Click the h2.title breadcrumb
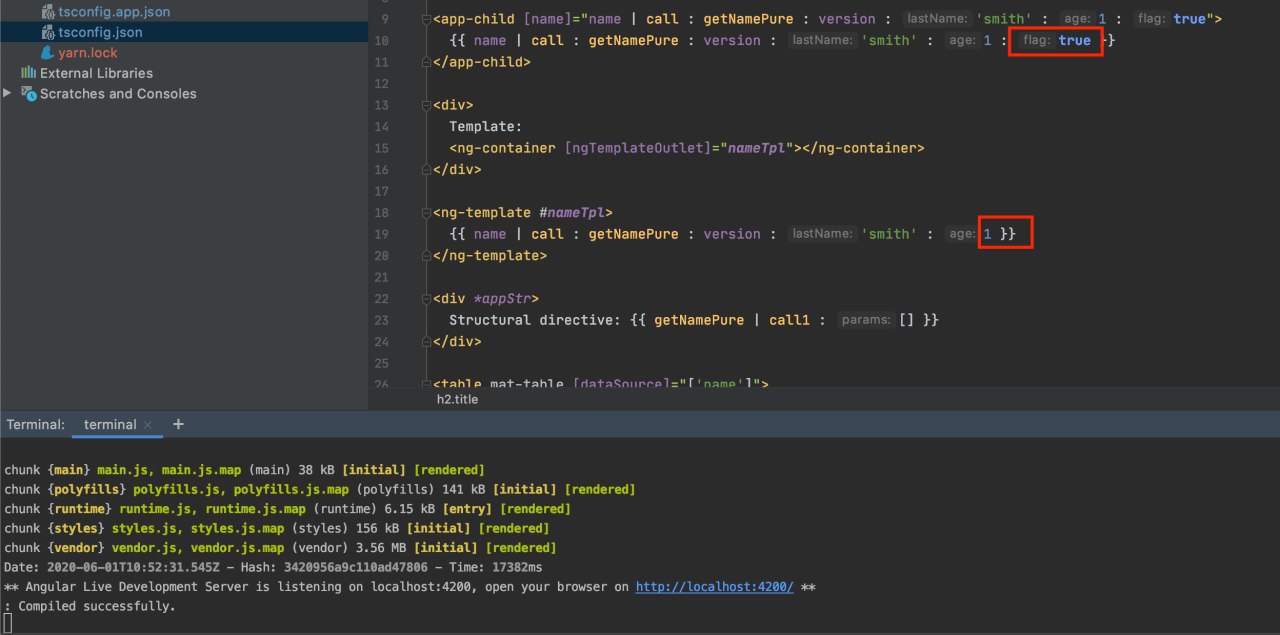 457,399
